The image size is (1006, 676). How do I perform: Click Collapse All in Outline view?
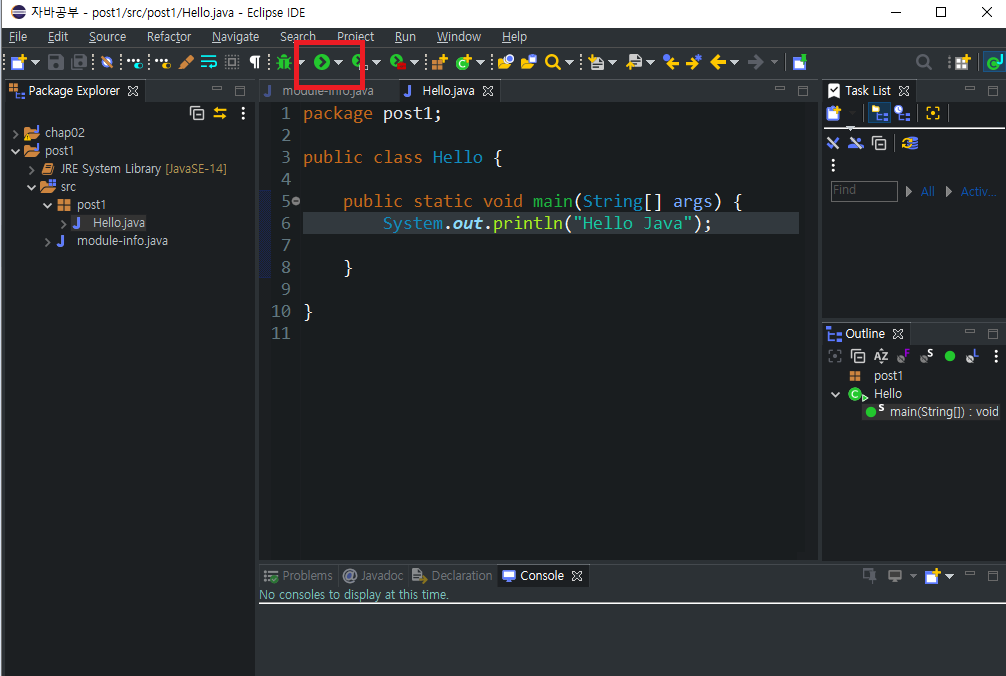pos(858,356)
